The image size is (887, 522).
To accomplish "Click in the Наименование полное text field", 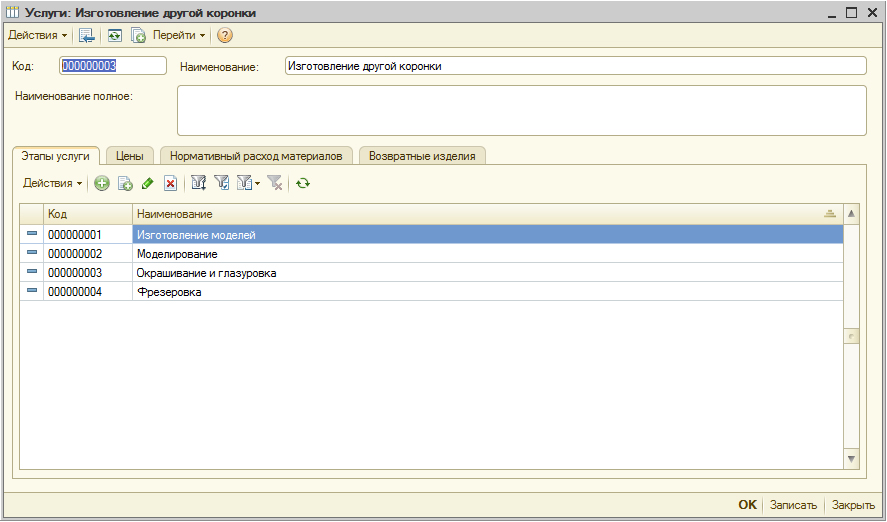I will pos(521,110).
